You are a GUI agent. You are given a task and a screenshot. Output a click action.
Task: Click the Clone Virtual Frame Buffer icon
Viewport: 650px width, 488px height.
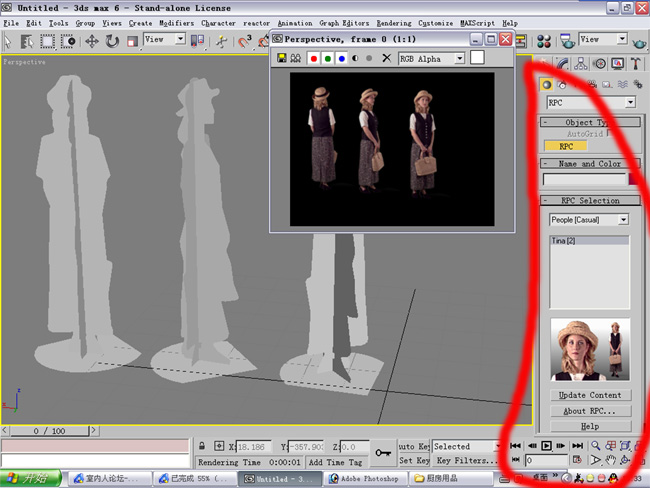296,59
